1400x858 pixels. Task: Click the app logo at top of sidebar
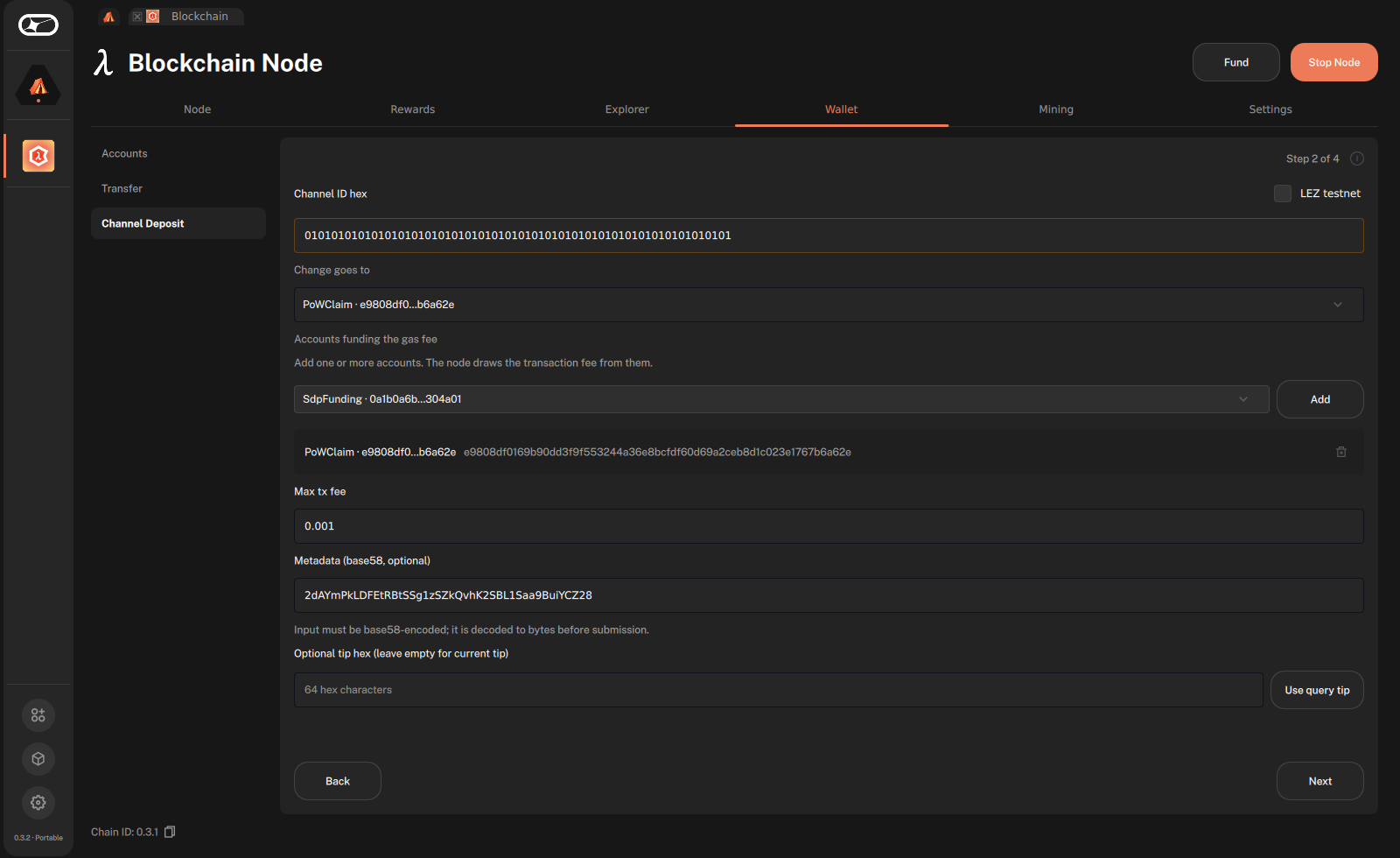click(38, 25)
